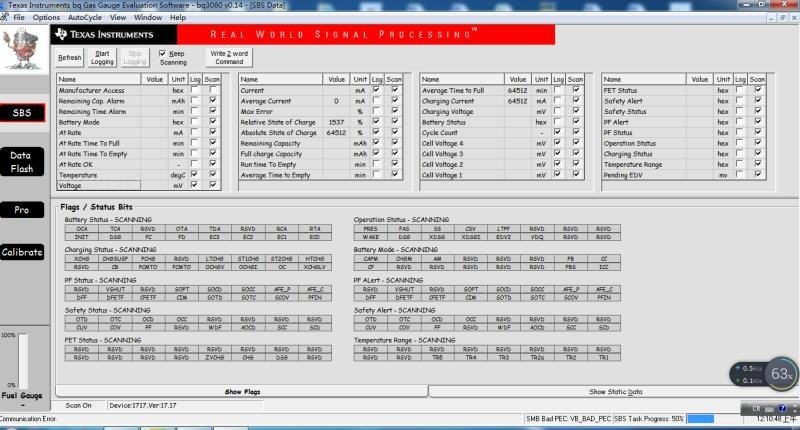800x430 pixels.
Task: Click the ZVCHG flag in FET Status
Action: 215,358
